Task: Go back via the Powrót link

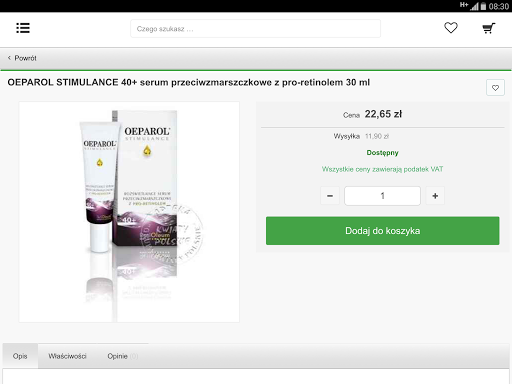Action: (25, 58)
